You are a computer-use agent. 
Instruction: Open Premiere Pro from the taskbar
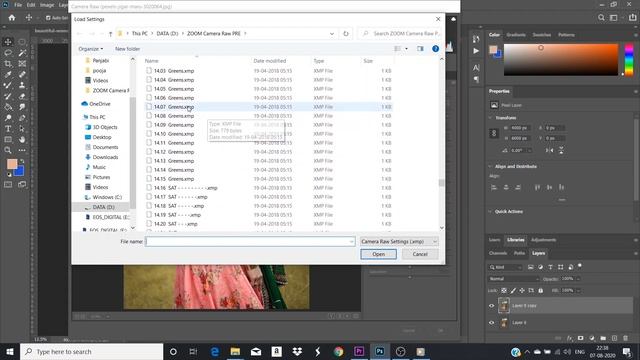(x=359, y=351)
